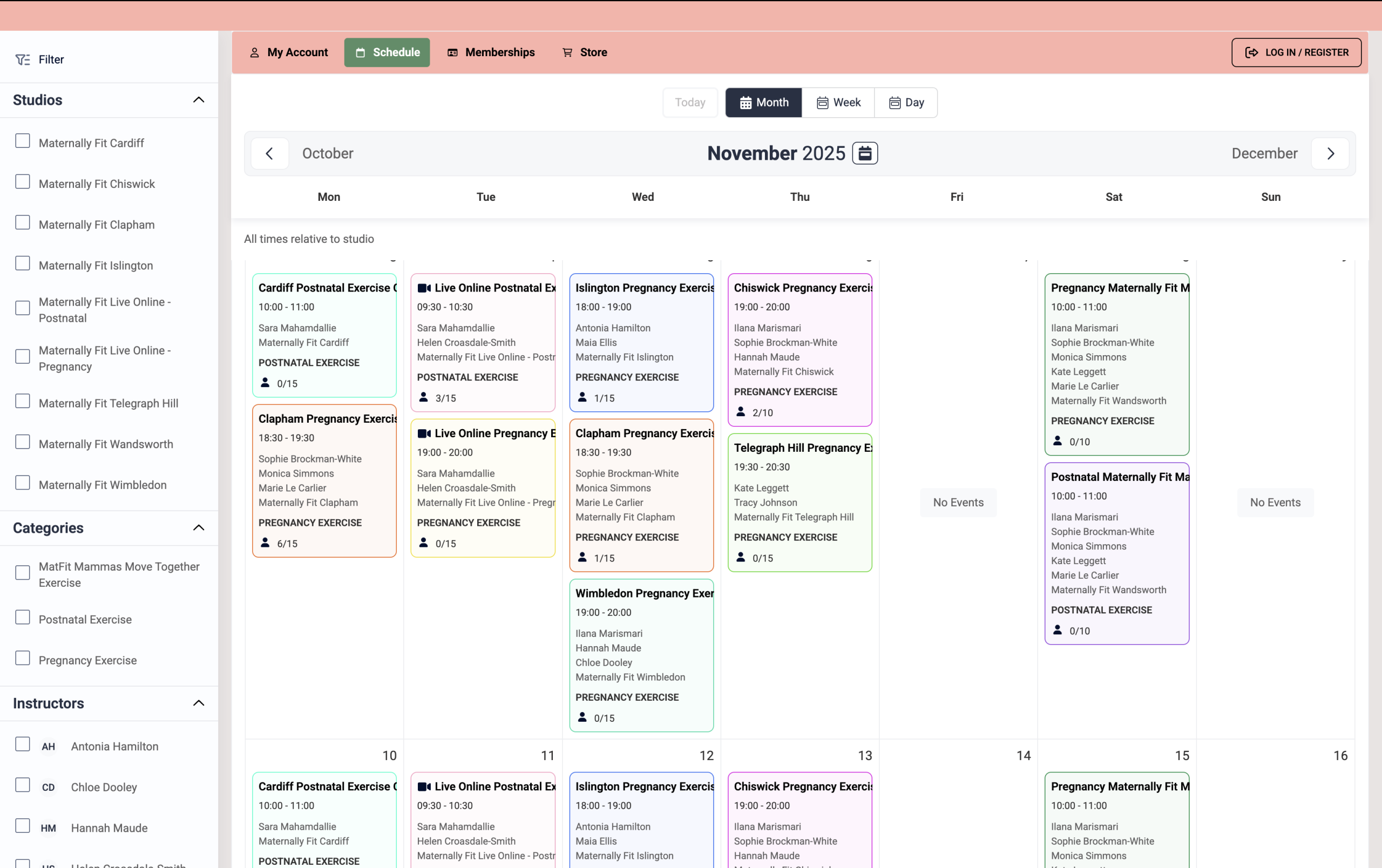Click Hannah Maude HM avatar
The image size is (1382, 868).
(48, 828)
